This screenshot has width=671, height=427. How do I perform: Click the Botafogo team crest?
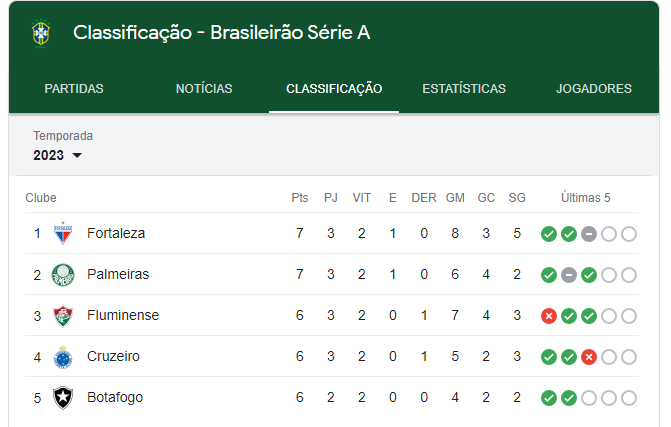tap(63, 398)
